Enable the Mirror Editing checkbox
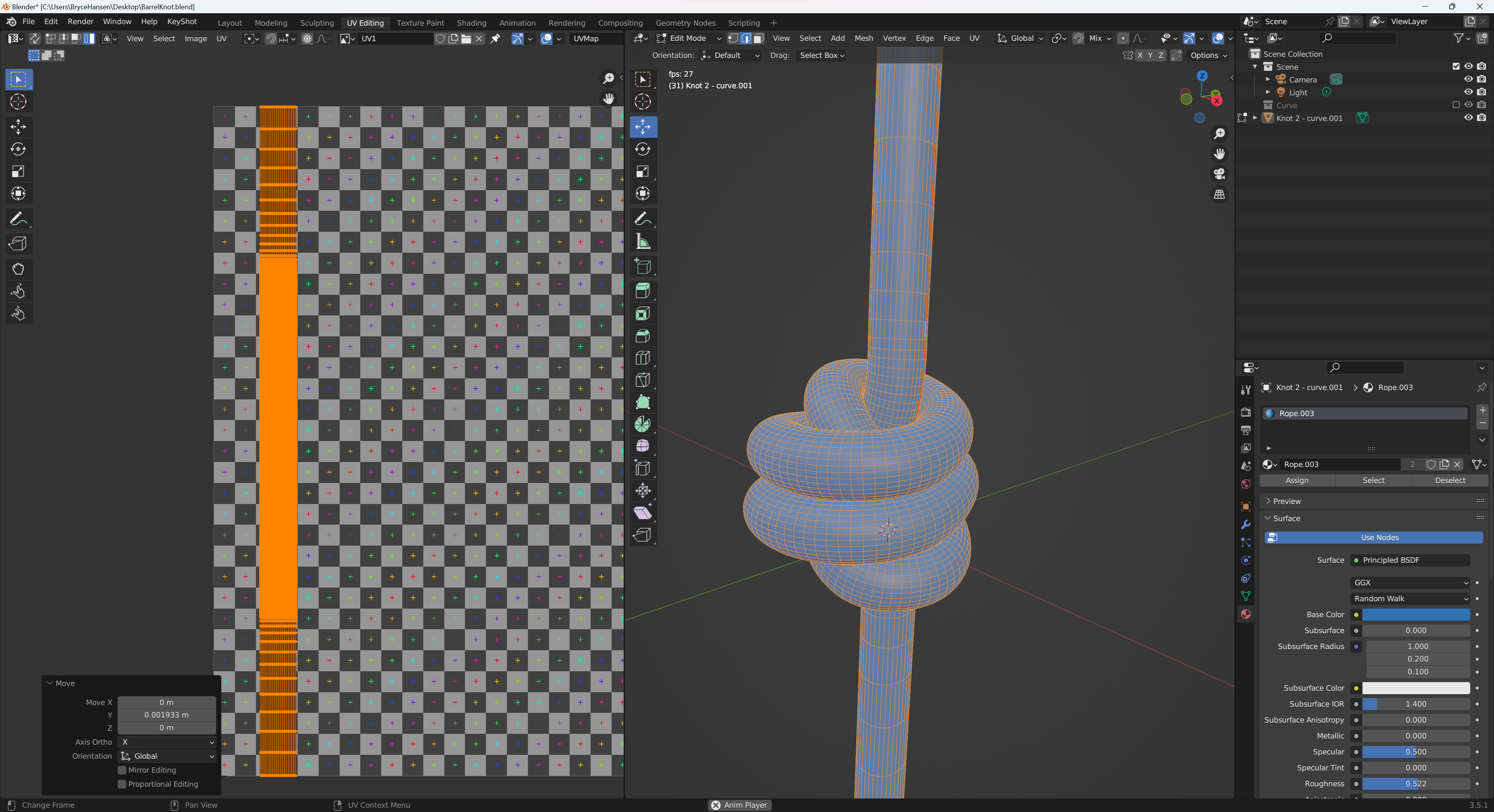 [122, 770]
